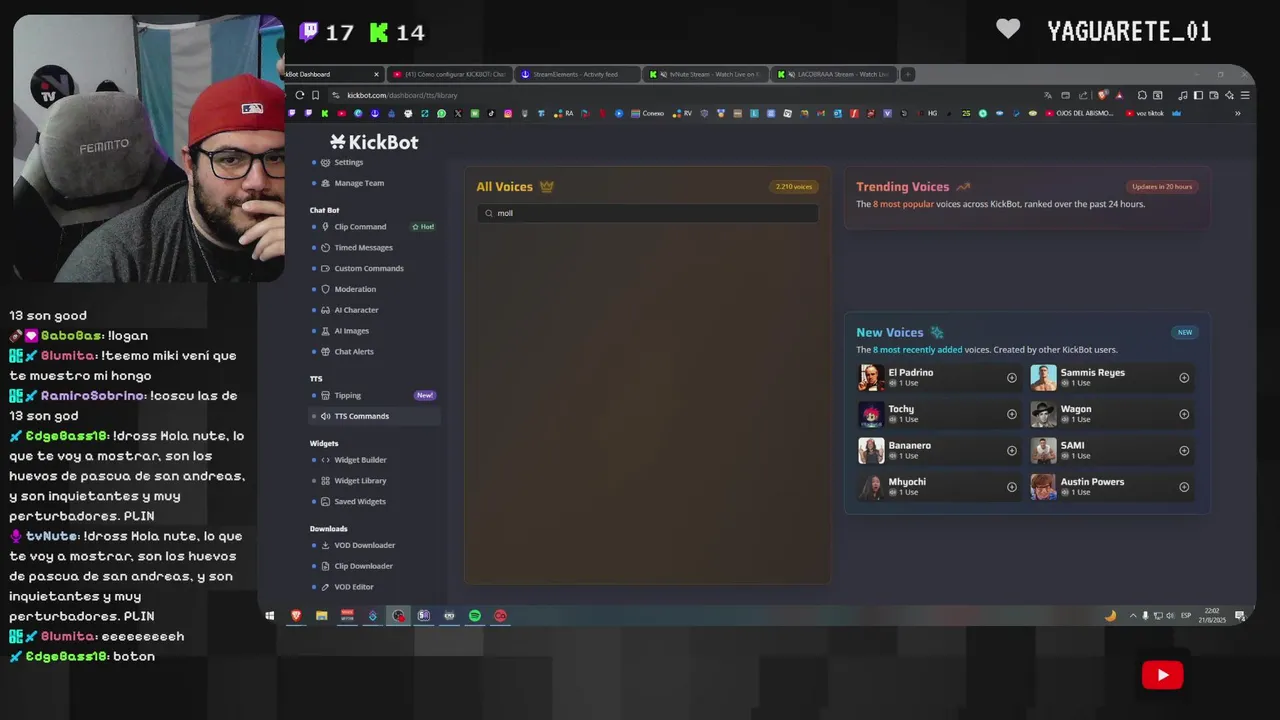Click the Trending Voices heading
Image resolution: width=1280 pixels, height=720 pixels.
902,187
